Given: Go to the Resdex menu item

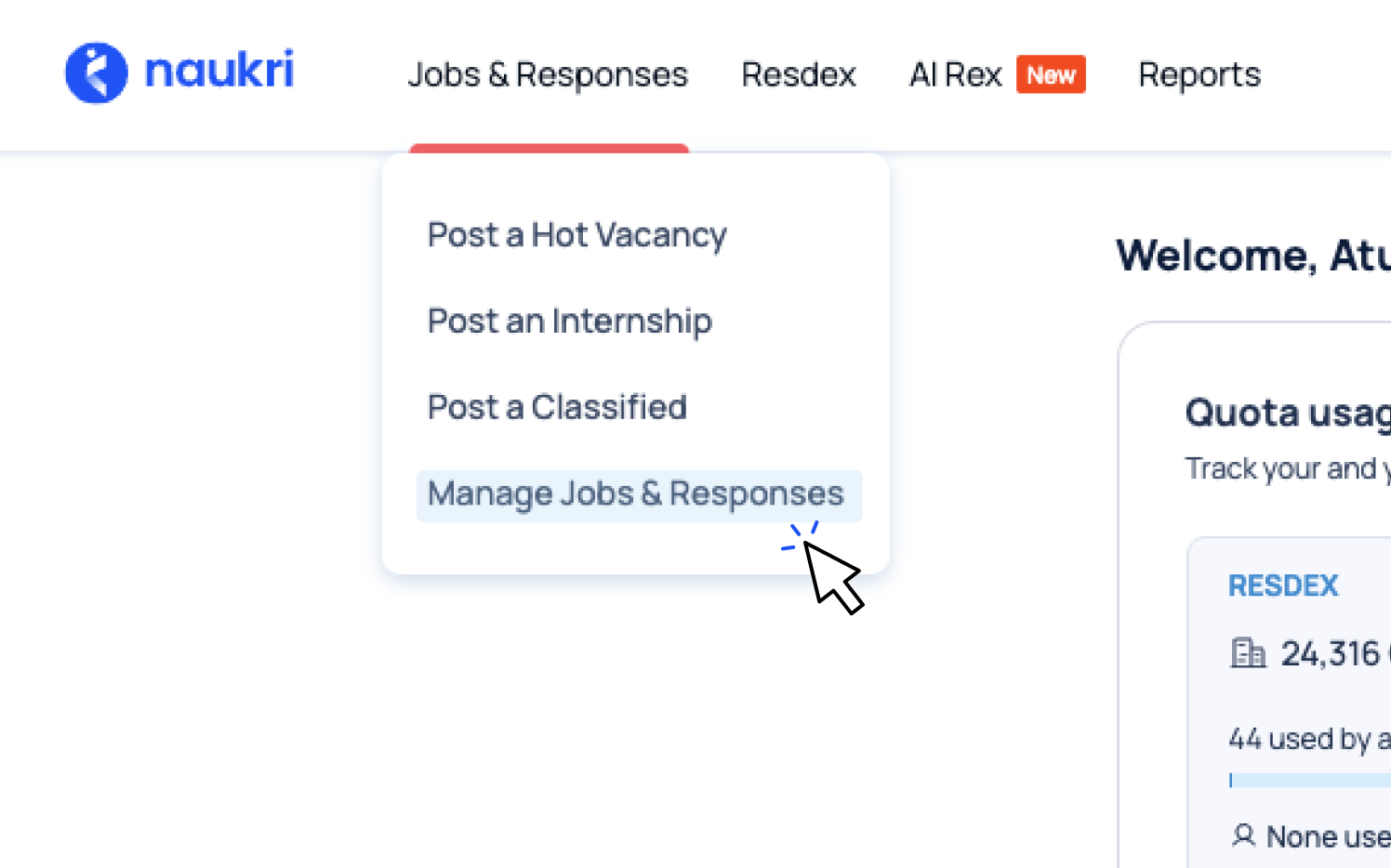Looking at the screenshot, I should click(798, 74).
